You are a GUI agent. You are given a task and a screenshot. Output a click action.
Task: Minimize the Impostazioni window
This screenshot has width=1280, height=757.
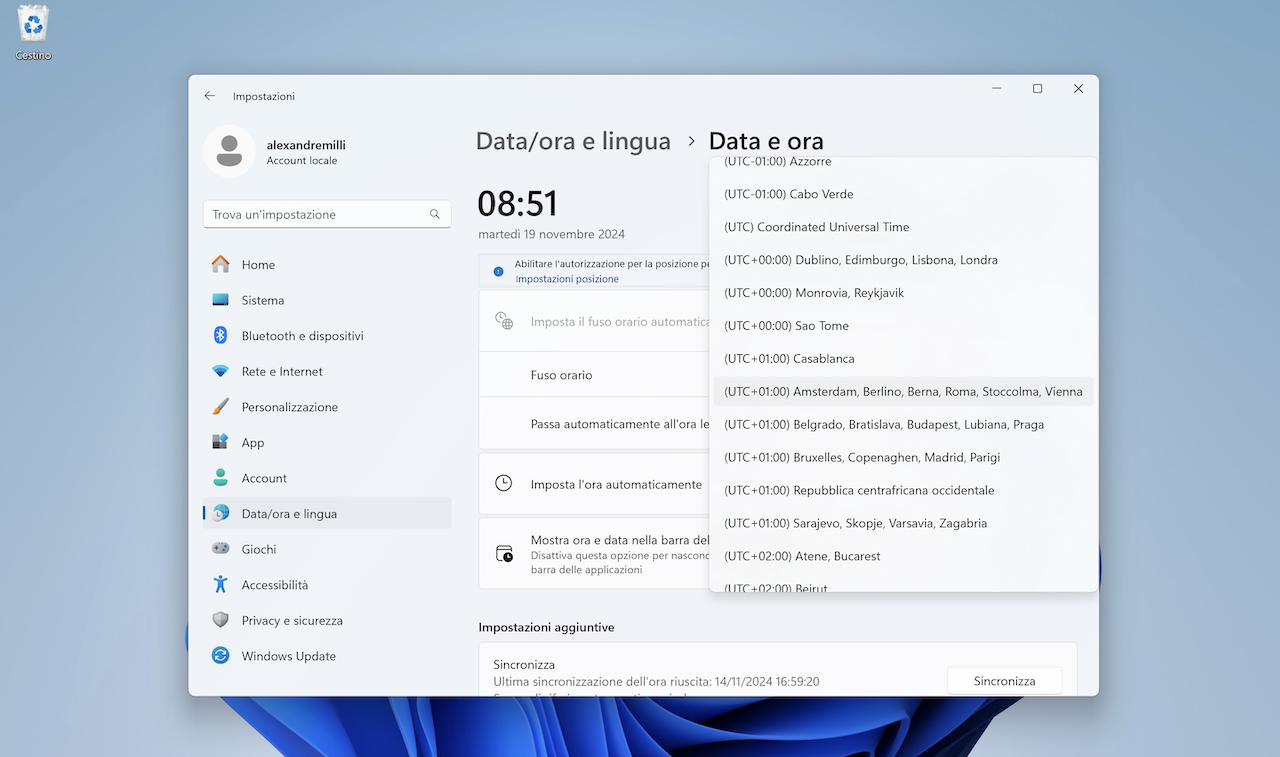(997, 89)
